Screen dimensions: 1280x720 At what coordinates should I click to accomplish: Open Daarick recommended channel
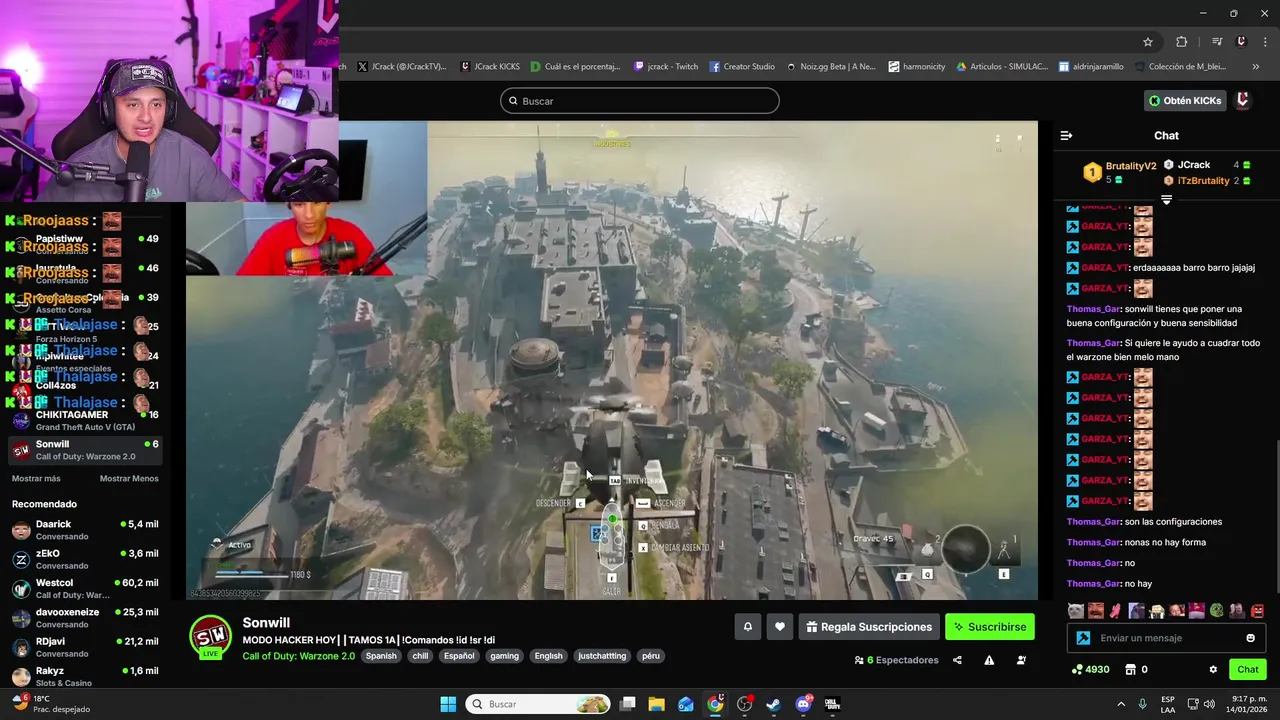click(x=85, y=530)
